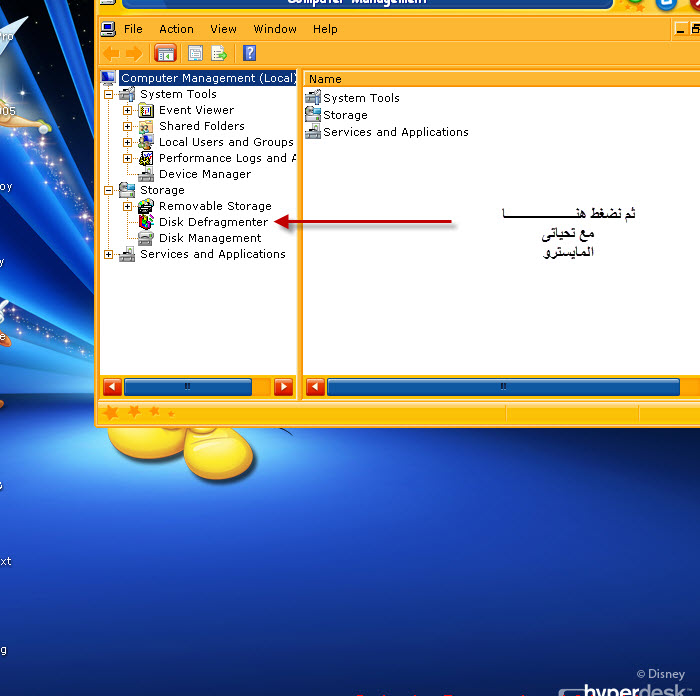Click Services and Applications icon in tree
This screenshot has width=700, height=696.
tap(127, 254)
